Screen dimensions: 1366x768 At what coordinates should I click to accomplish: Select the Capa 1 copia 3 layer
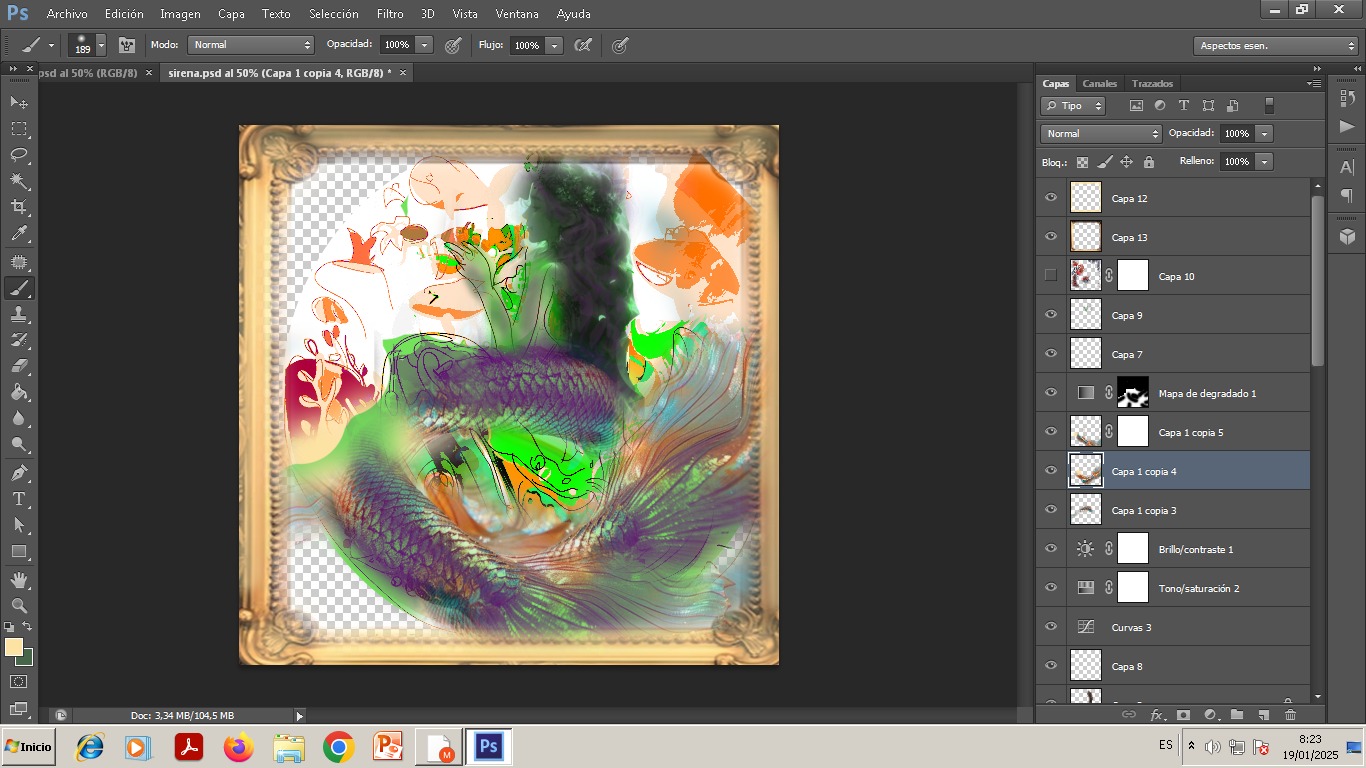coord(1188,510)
